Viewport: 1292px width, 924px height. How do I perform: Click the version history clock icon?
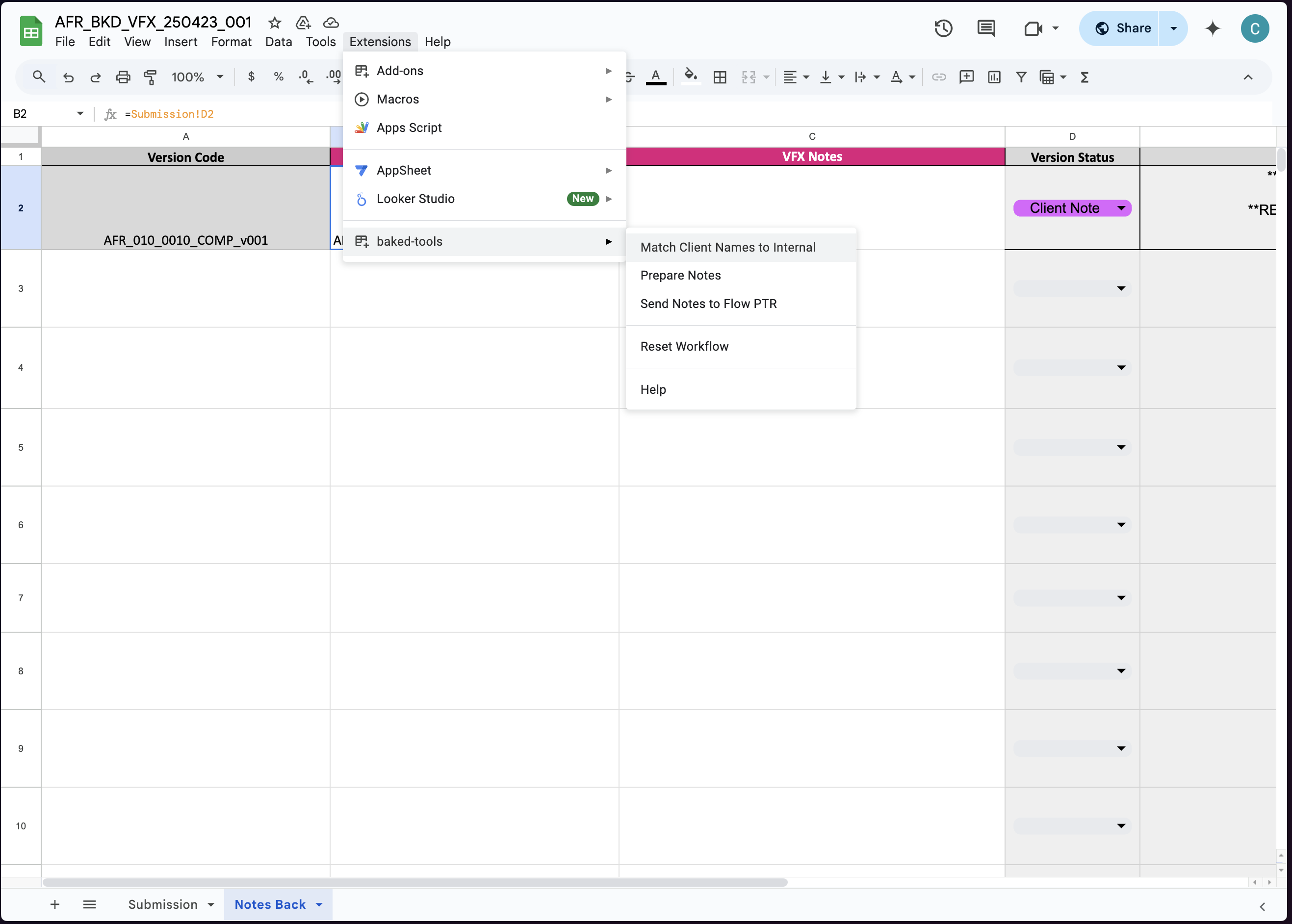(943, 28)
